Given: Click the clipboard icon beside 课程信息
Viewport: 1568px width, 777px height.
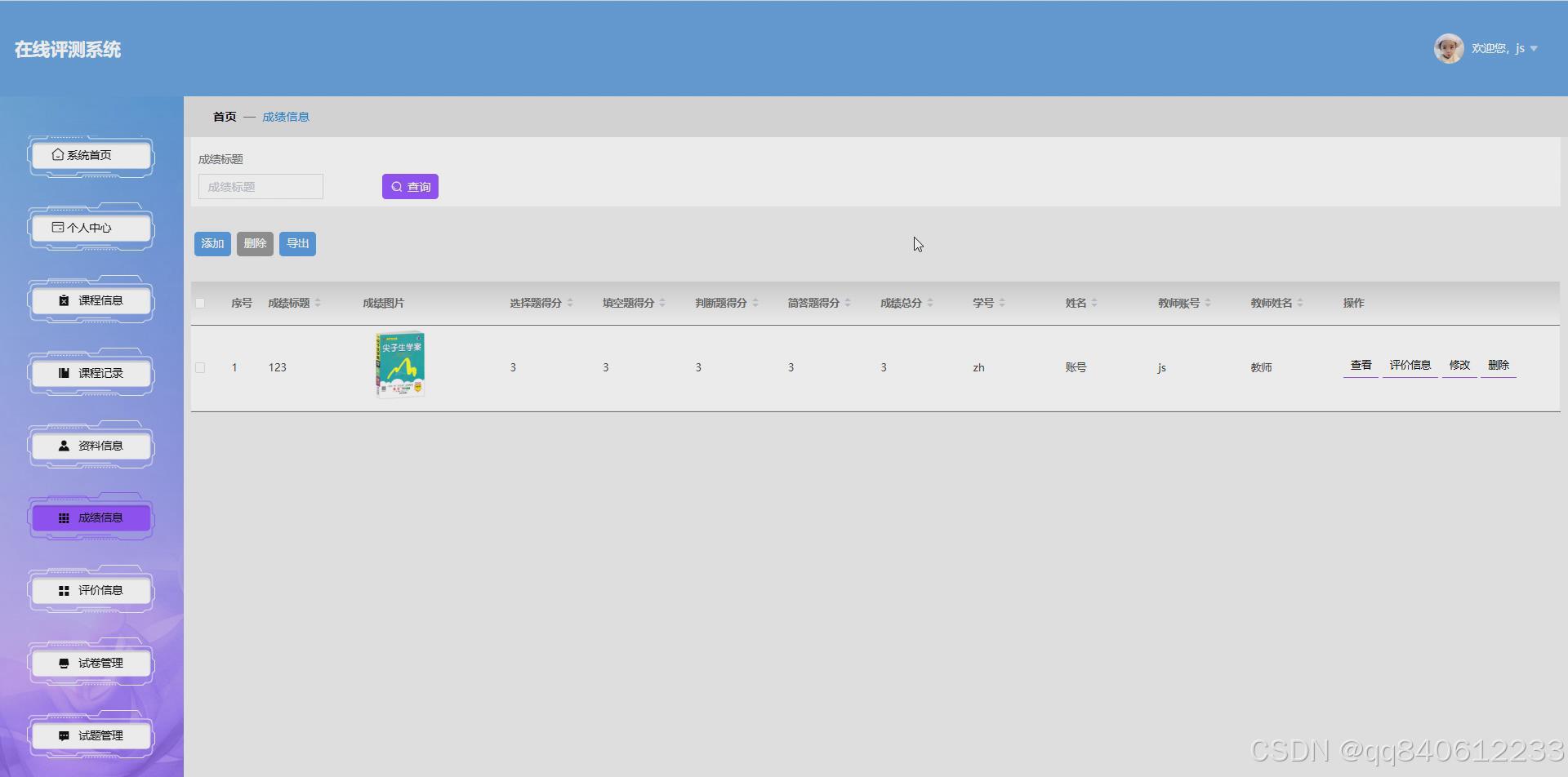Looking at the screenshot, I should tap(64, 300).
